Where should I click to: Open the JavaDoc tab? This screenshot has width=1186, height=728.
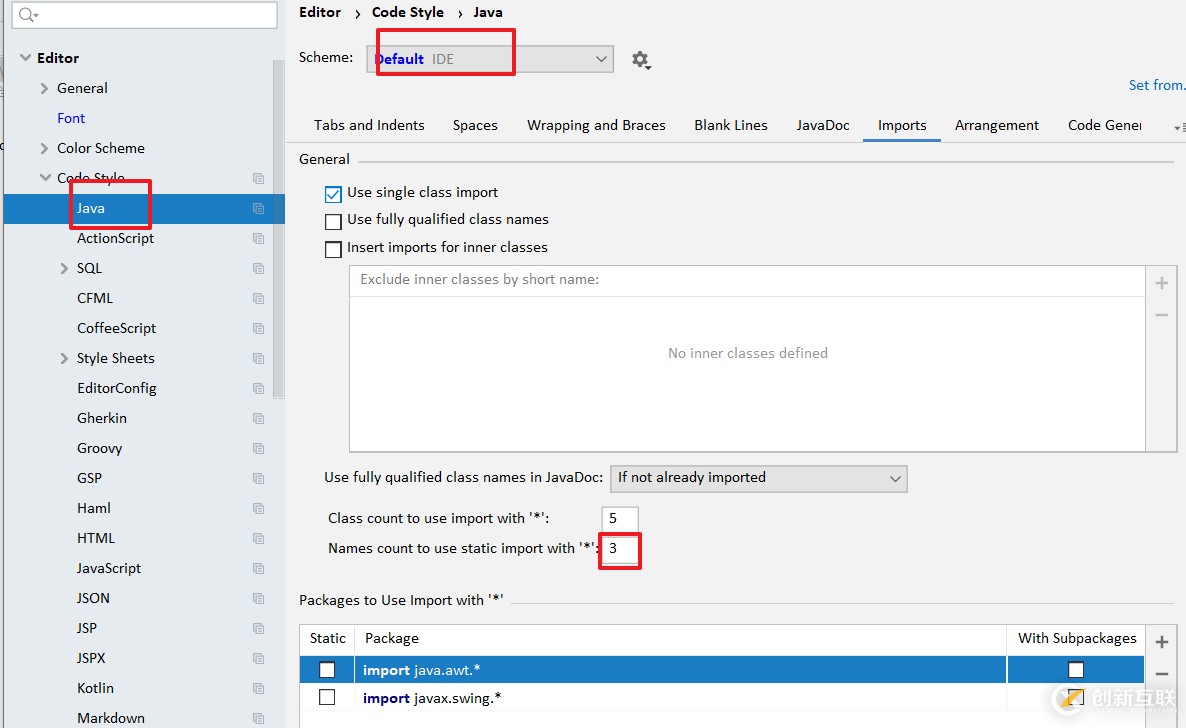[x=823, y=126]
